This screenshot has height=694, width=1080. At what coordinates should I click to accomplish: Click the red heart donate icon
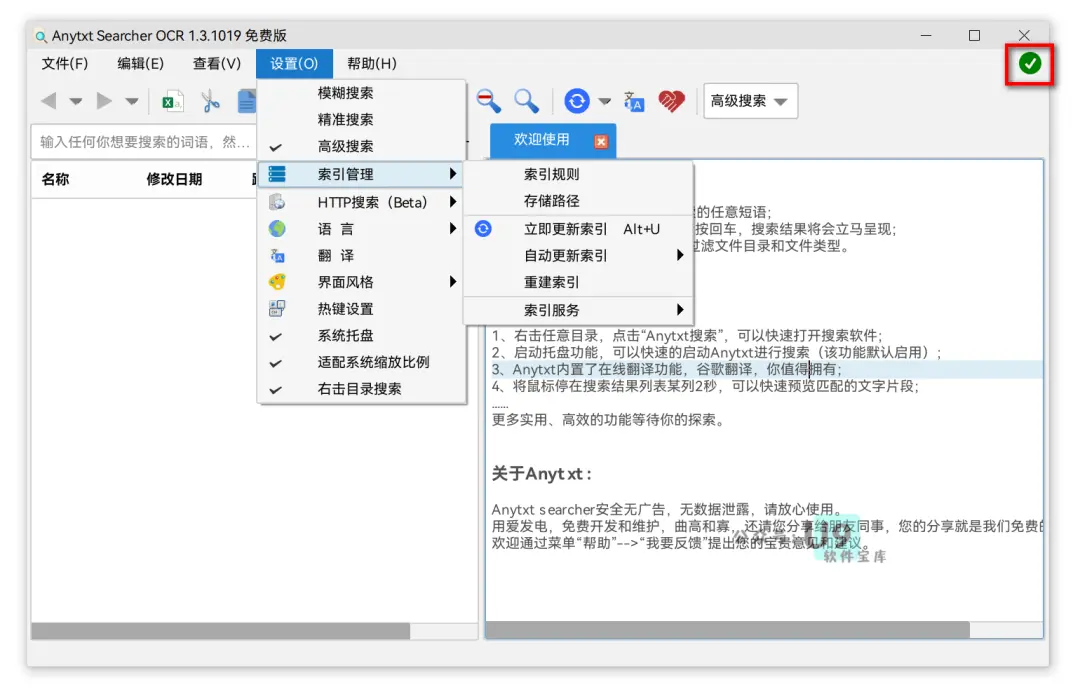(x=671, y=101)
